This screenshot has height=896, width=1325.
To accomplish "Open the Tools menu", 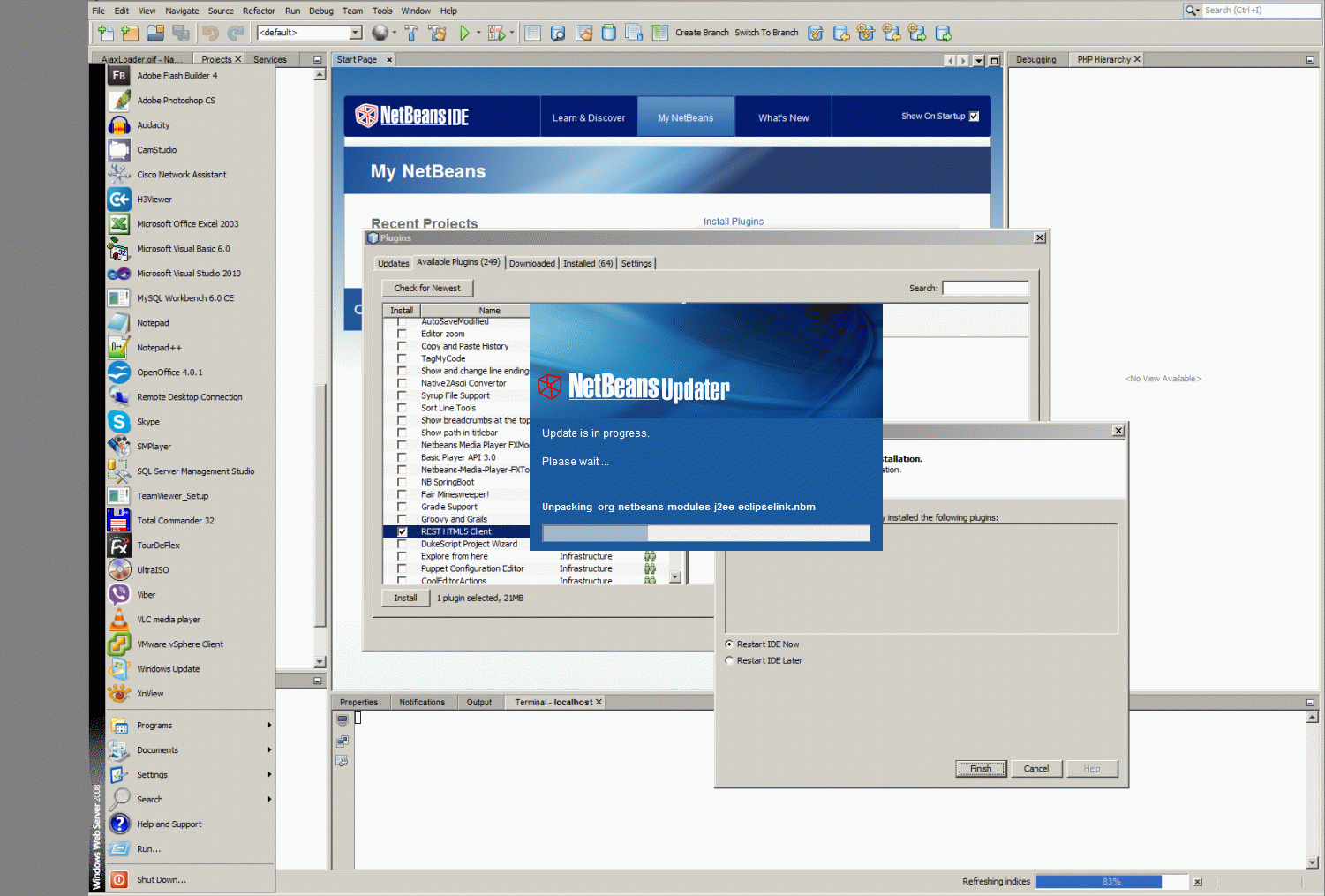I will click(382, 11).
